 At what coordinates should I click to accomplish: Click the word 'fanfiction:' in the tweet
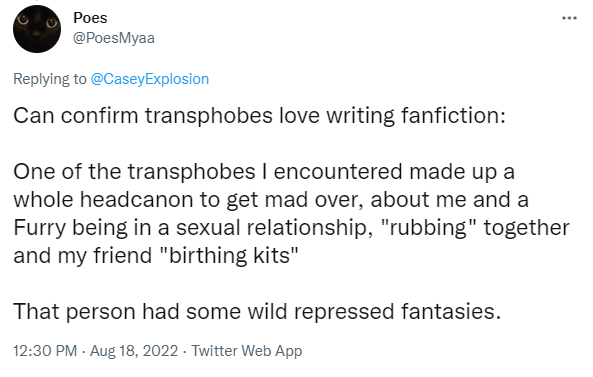tap(453, 115)
